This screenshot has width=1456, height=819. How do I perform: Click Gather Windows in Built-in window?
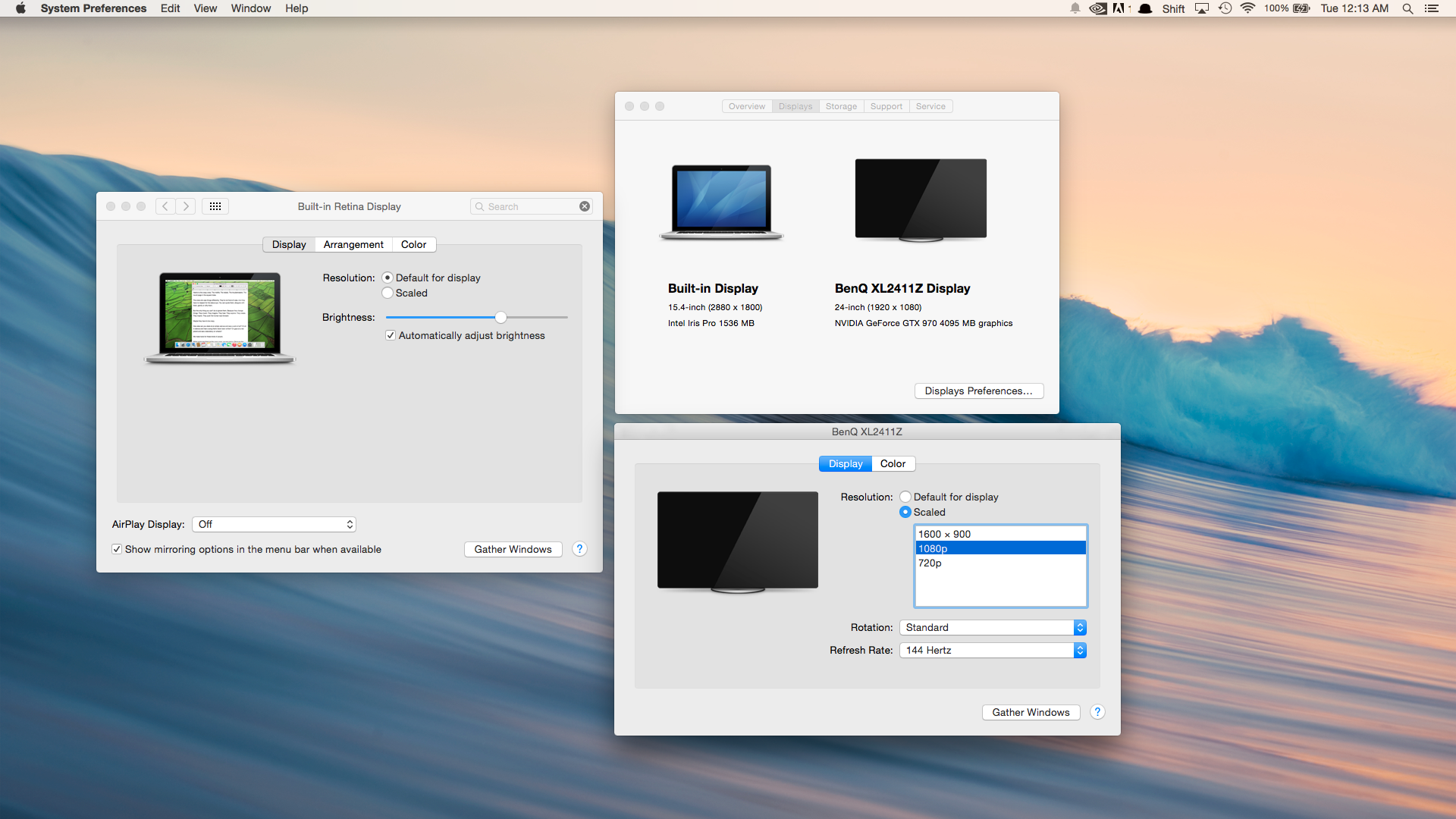(513, 549)
